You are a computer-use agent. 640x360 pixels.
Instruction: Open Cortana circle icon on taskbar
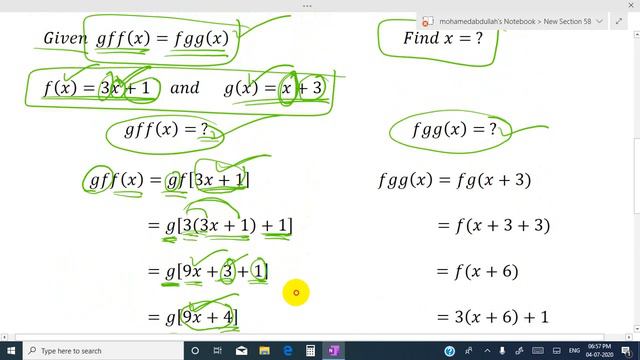(195, 351)
